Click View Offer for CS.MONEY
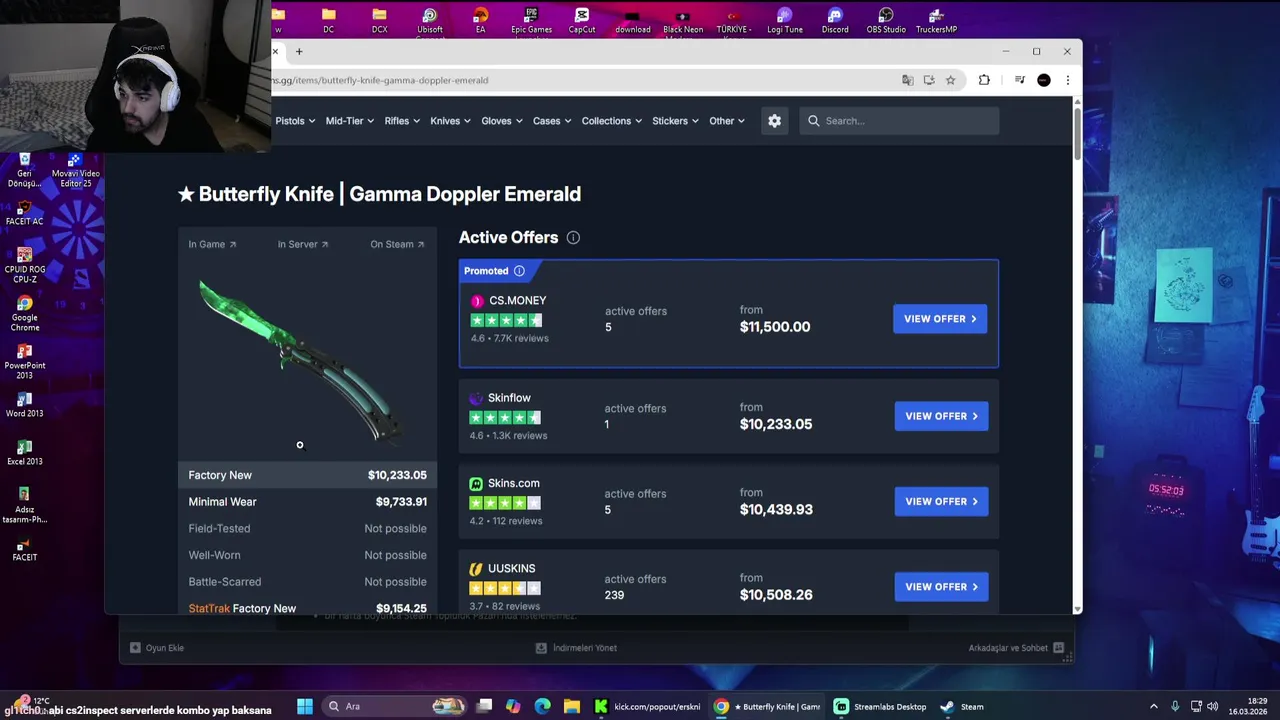This screenshot has width=1280, height=720. pyautogui.click(x=940, y=319)
